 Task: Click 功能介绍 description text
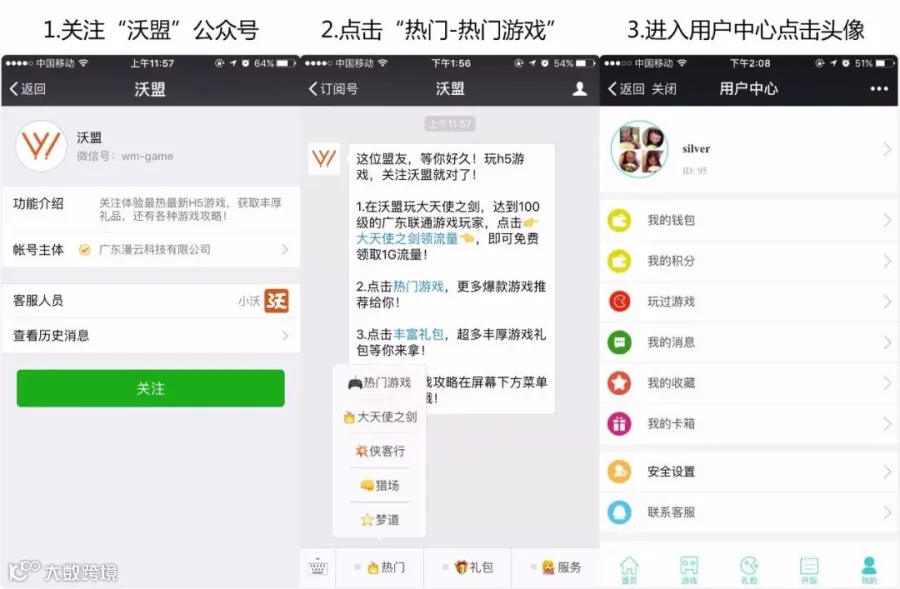(x=191, y=210)
